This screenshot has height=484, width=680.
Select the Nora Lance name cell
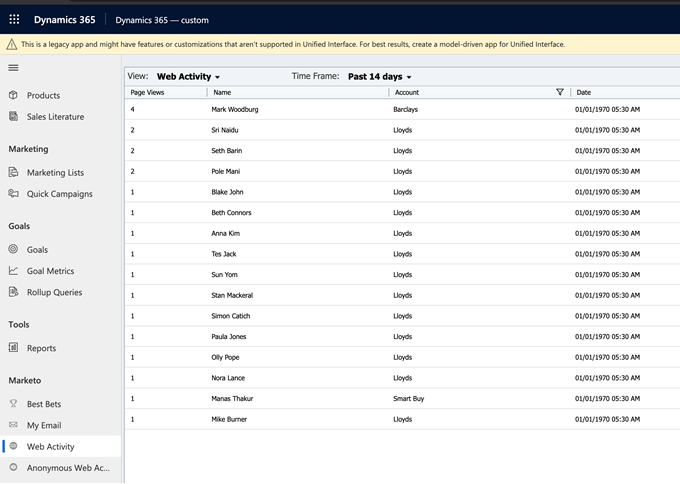pyautogui.click(x=228, y=378)
